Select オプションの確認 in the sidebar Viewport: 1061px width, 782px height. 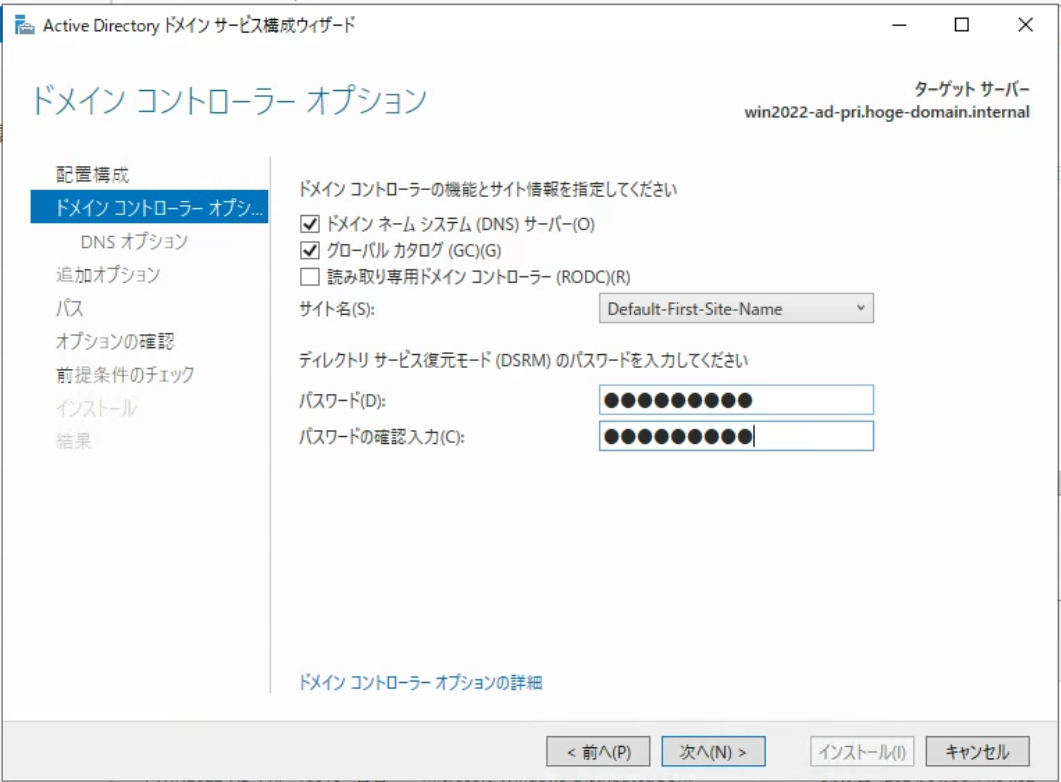tap(115, 341)
